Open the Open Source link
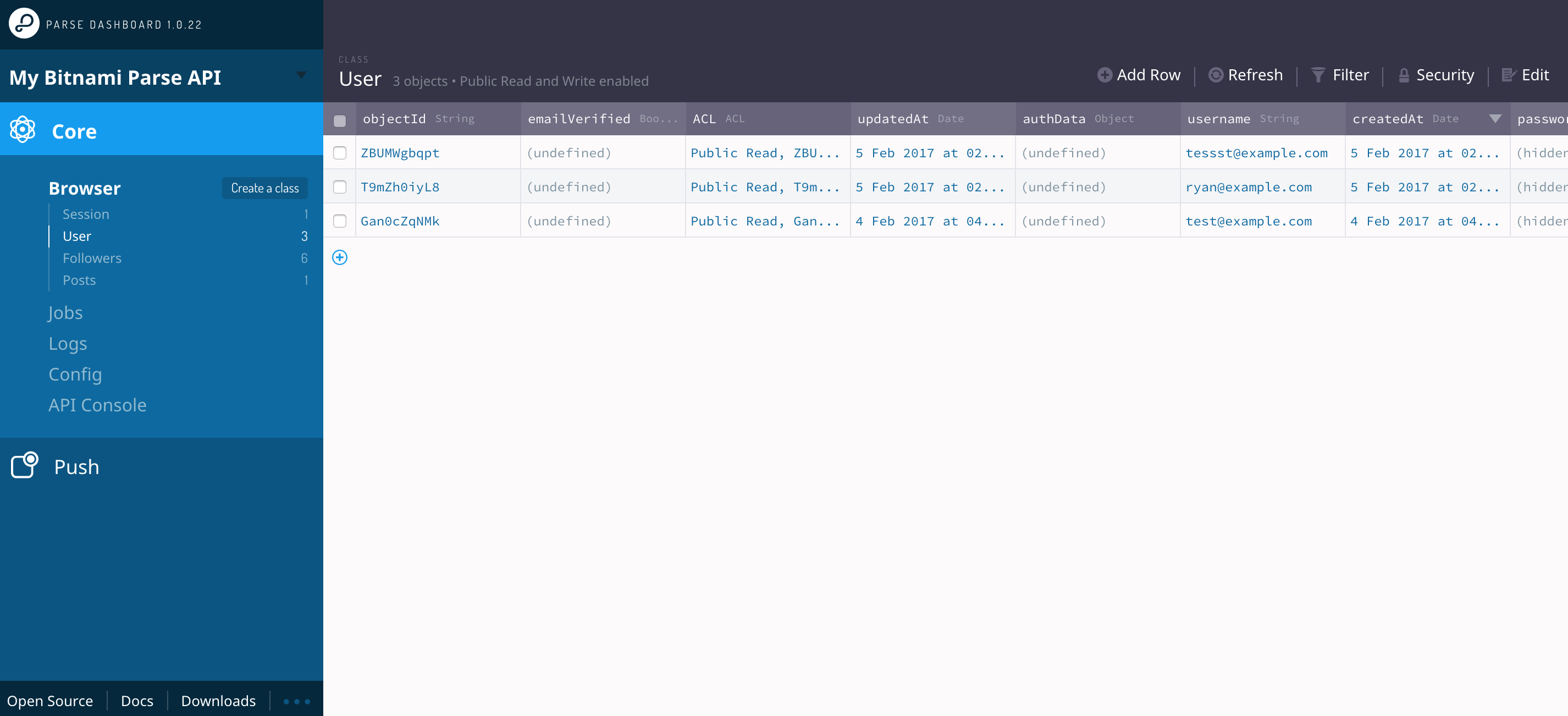This screenshot has height=716, width=1568. tap(50, 701)
